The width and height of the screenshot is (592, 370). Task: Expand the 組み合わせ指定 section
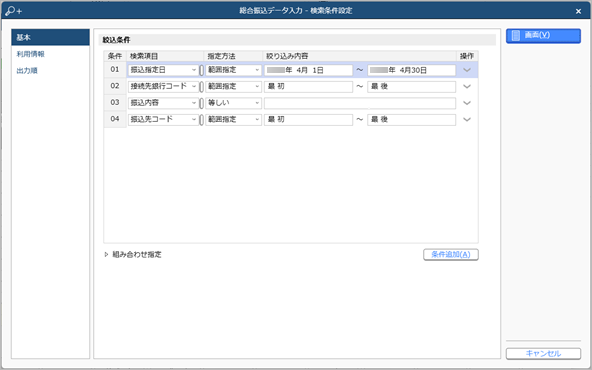point(133,254)
